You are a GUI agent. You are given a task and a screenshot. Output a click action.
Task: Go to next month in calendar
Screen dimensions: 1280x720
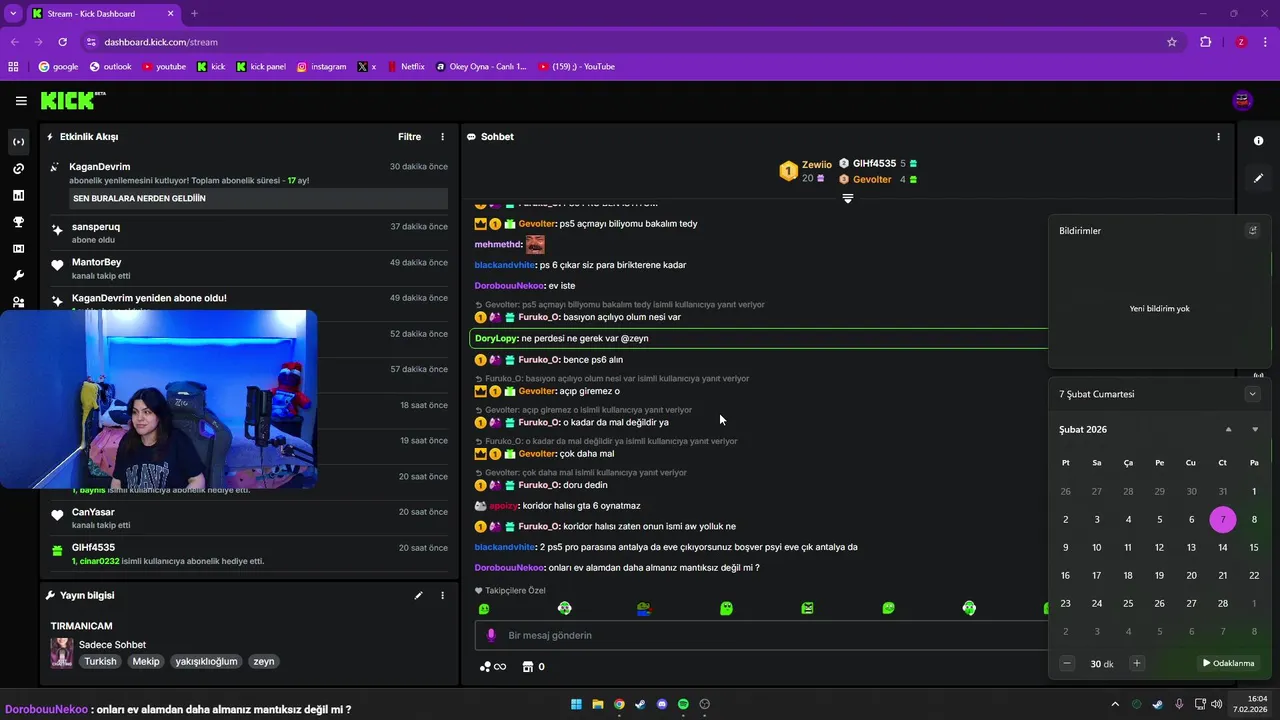click(x=1255, y=430)
